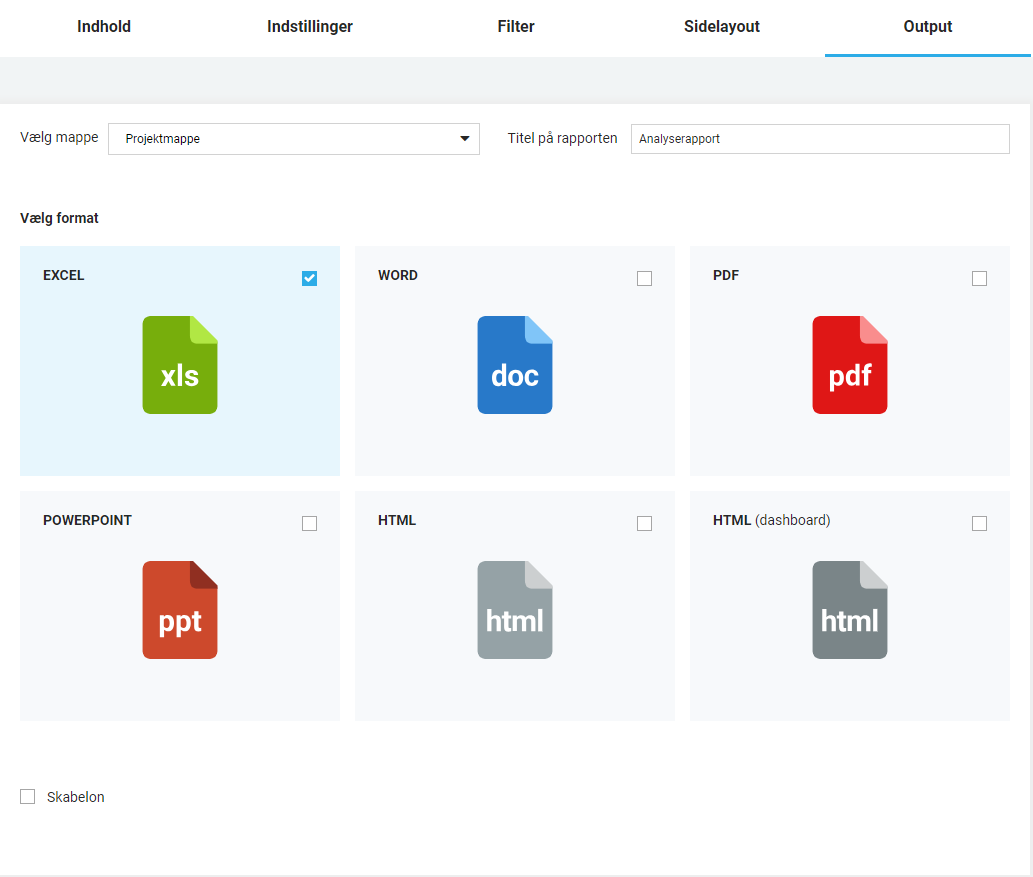Select the Sidelayout tab
1033x877 pixels.
tap(722, 27)
